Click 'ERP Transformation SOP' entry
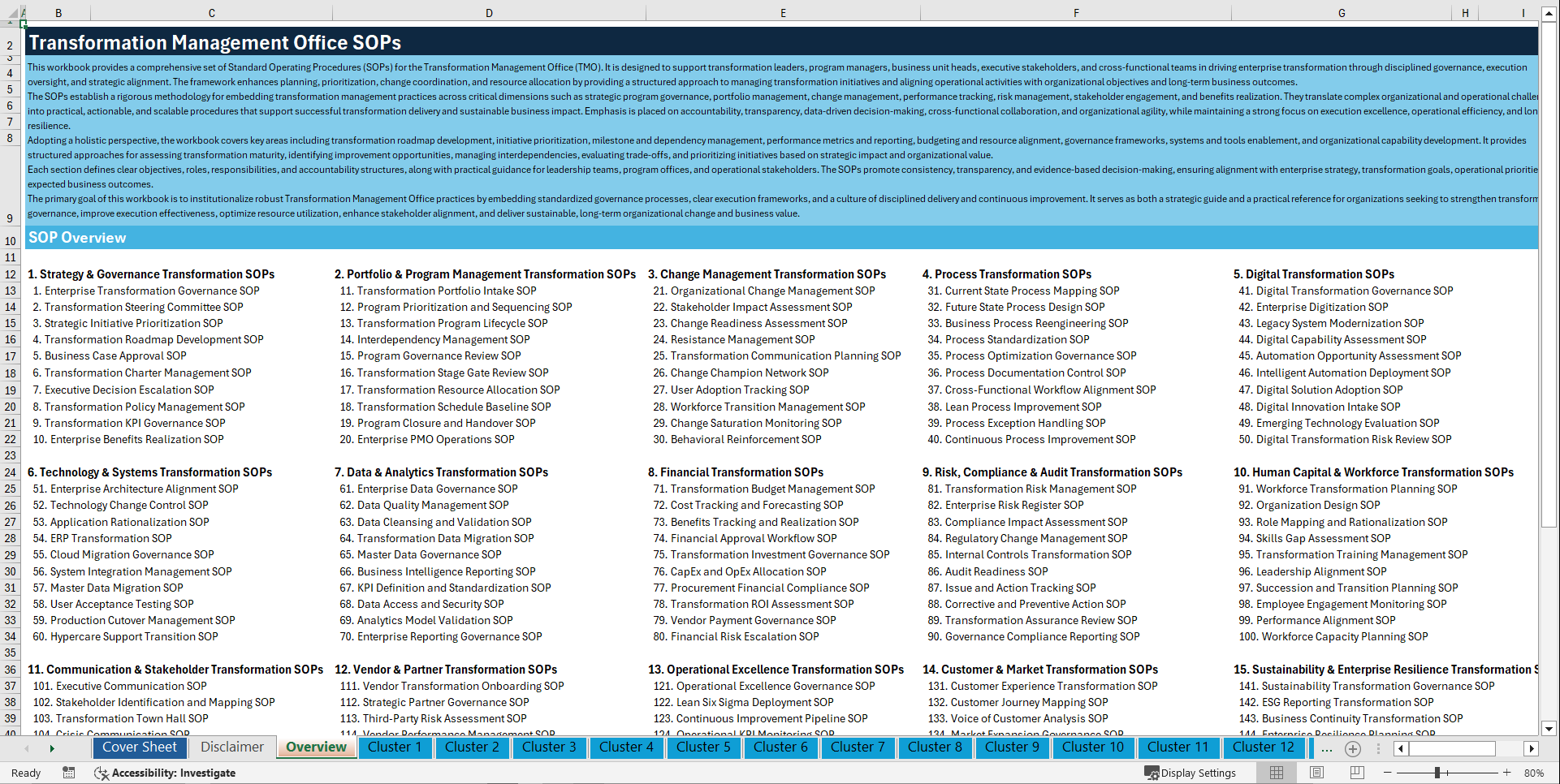1560x784 pixels. (x=111, y=538)
